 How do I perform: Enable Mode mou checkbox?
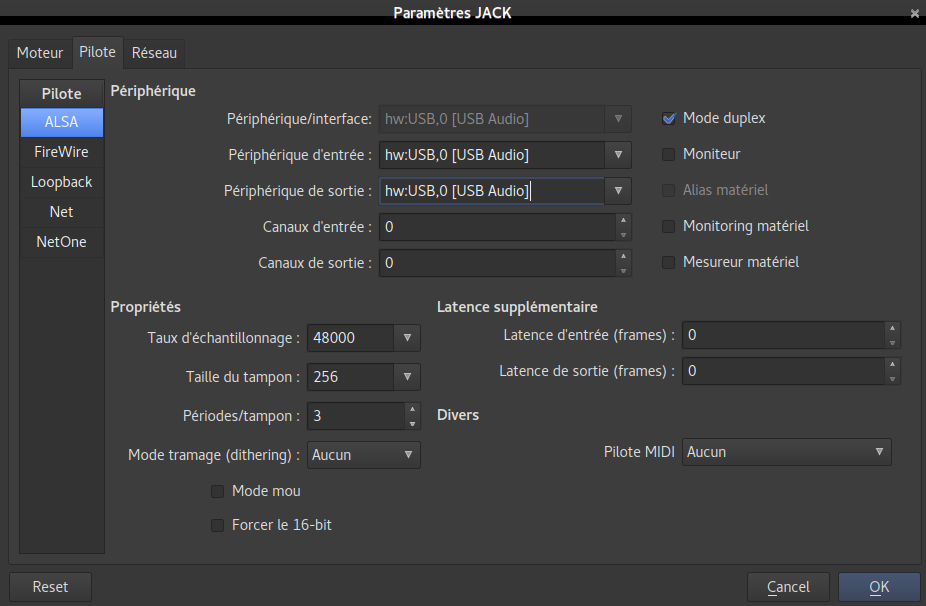pos(217,491)
